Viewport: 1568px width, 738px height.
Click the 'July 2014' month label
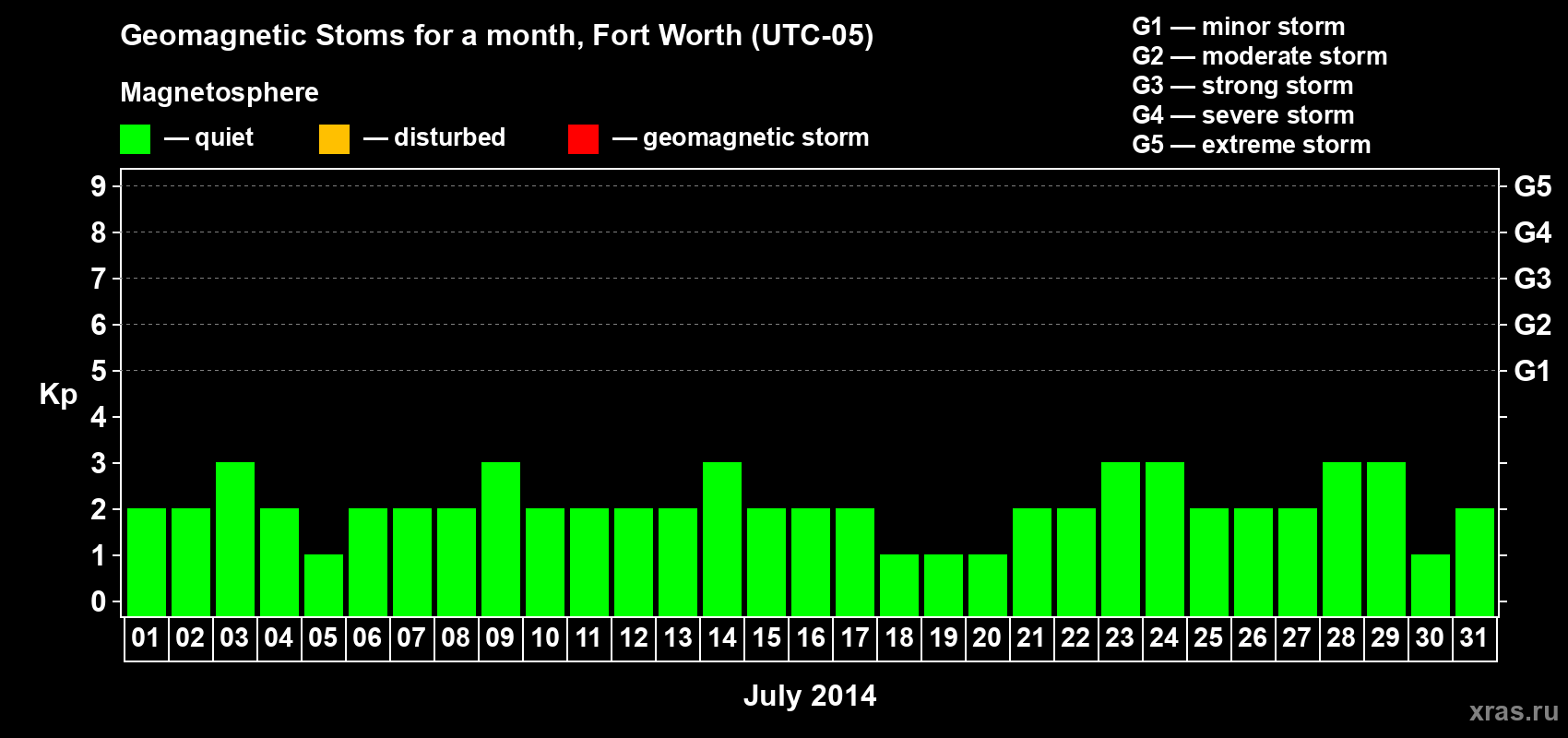point(810,696)
